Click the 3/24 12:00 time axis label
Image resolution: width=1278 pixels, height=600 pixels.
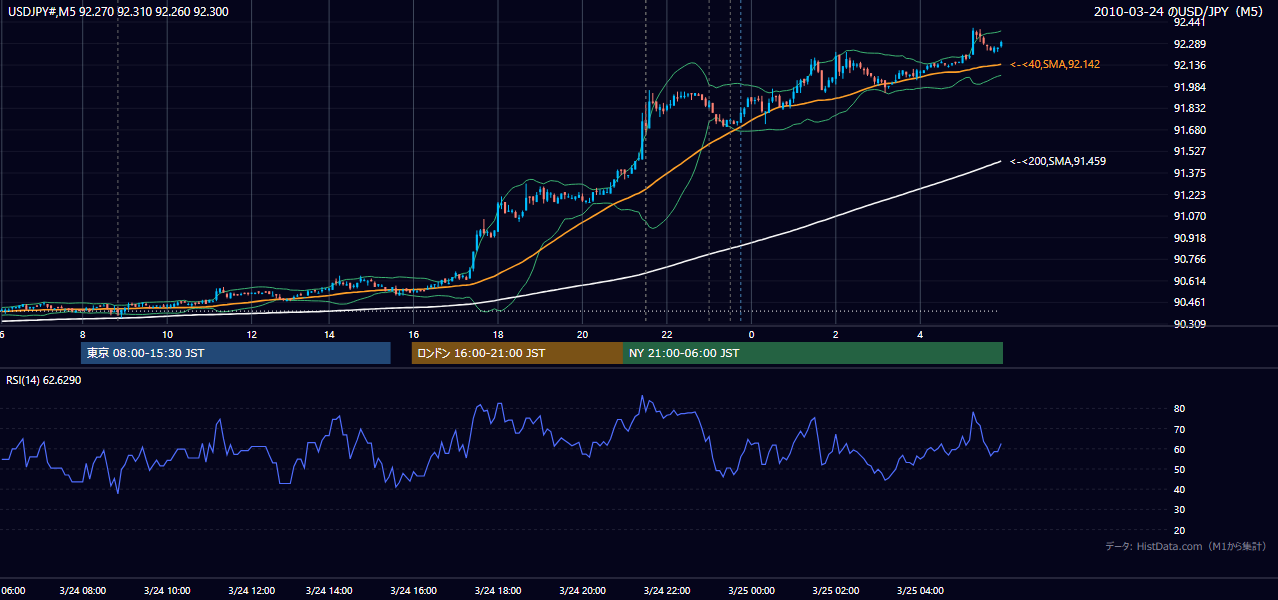tap(251, 591)
